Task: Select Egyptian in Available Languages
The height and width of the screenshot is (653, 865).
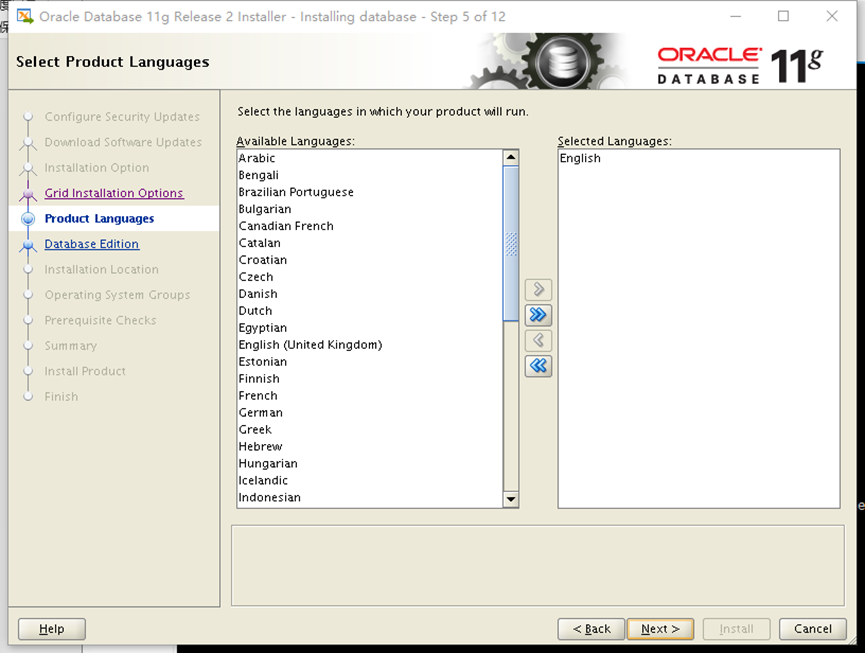Action: tap(370, 328)
